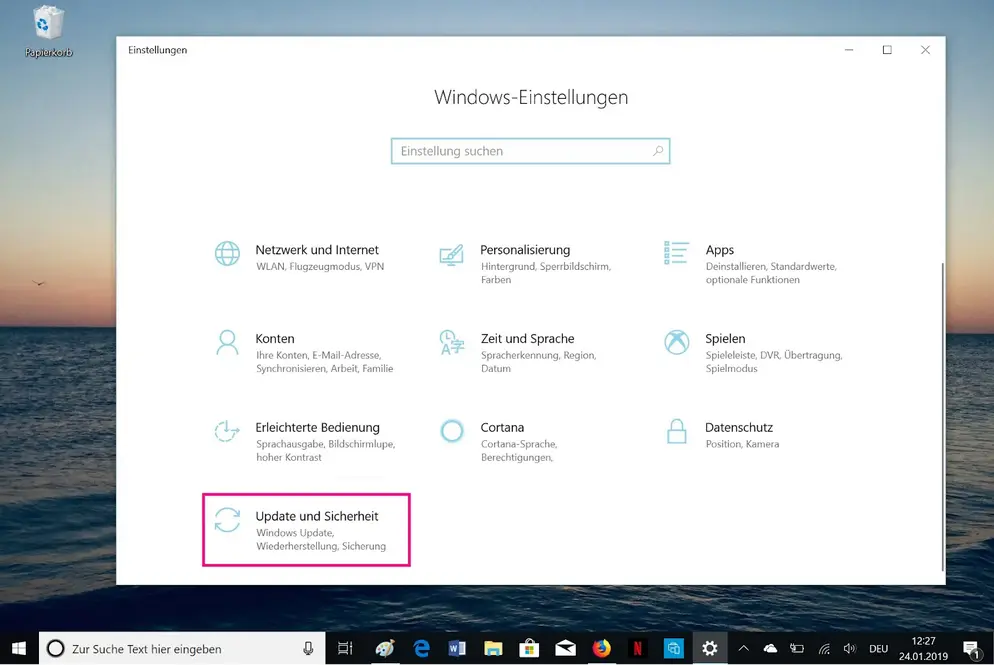Image resolution: width=994 pixels, height=665 pixels.
Task: Open Firefox from the taskbar
Action: 601,649
